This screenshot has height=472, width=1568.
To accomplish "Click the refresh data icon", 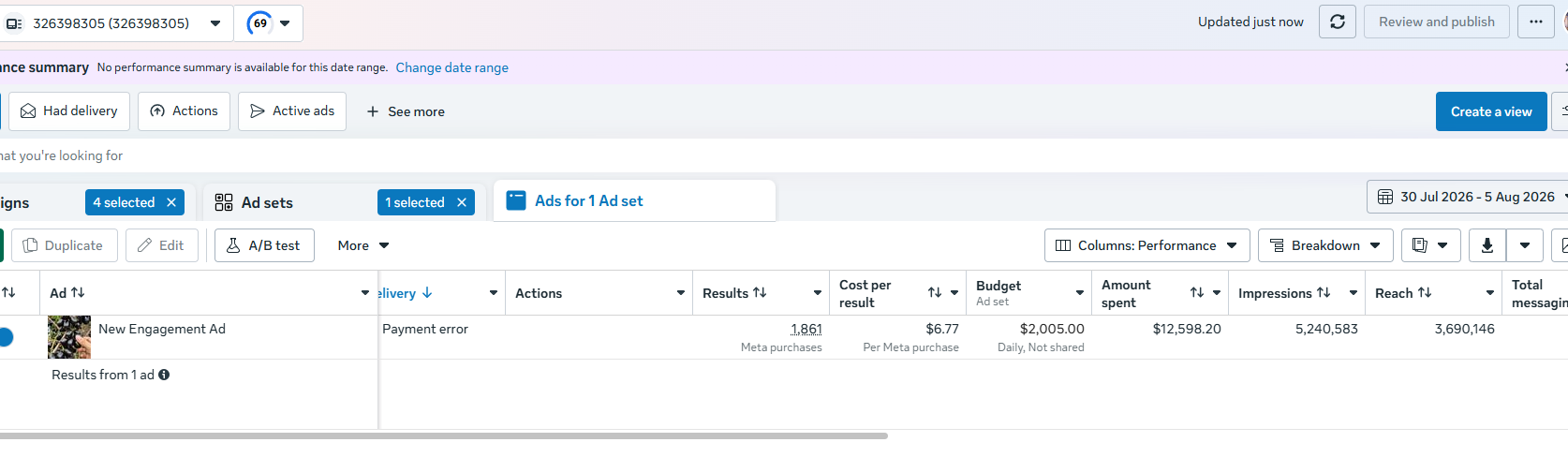I will (x=1338, y=22).
